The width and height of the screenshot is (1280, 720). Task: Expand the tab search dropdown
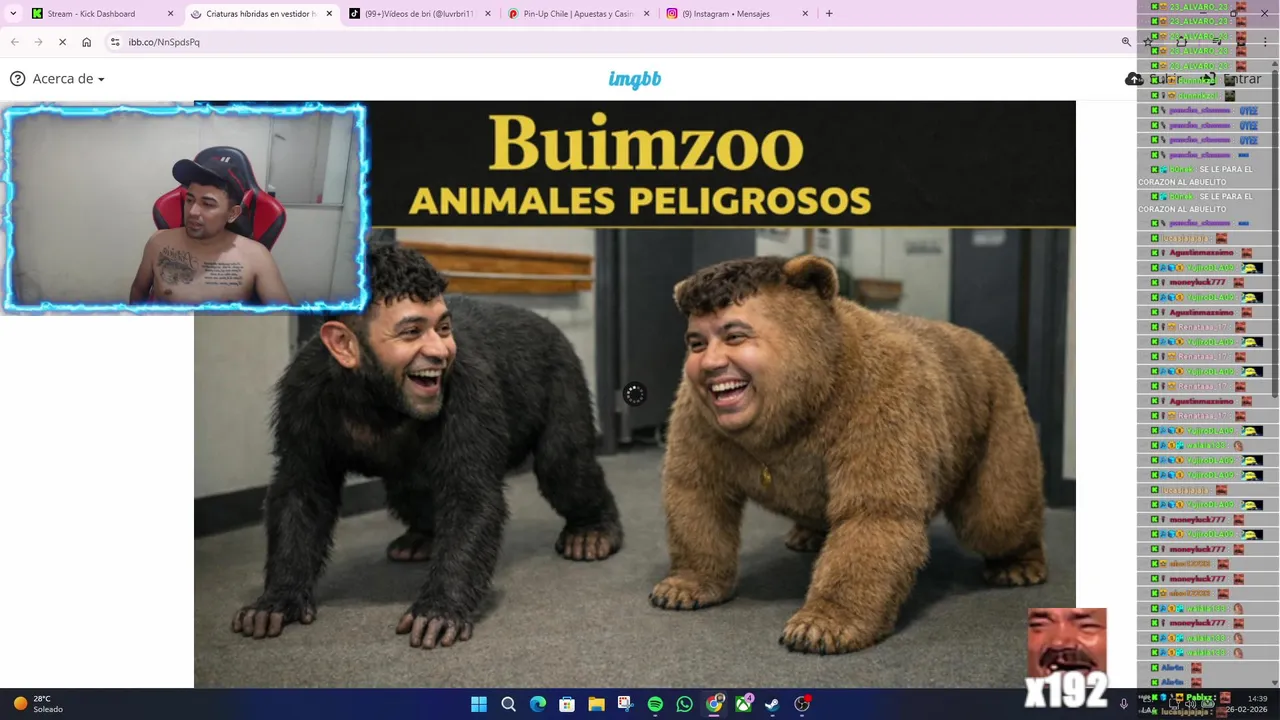click(x=13, y=14)
